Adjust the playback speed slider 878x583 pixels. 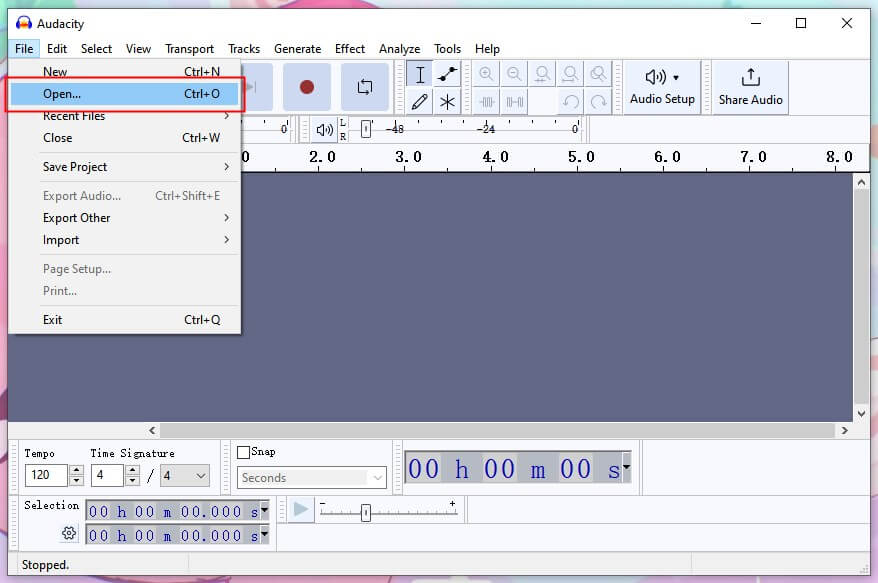coord(366,512)
